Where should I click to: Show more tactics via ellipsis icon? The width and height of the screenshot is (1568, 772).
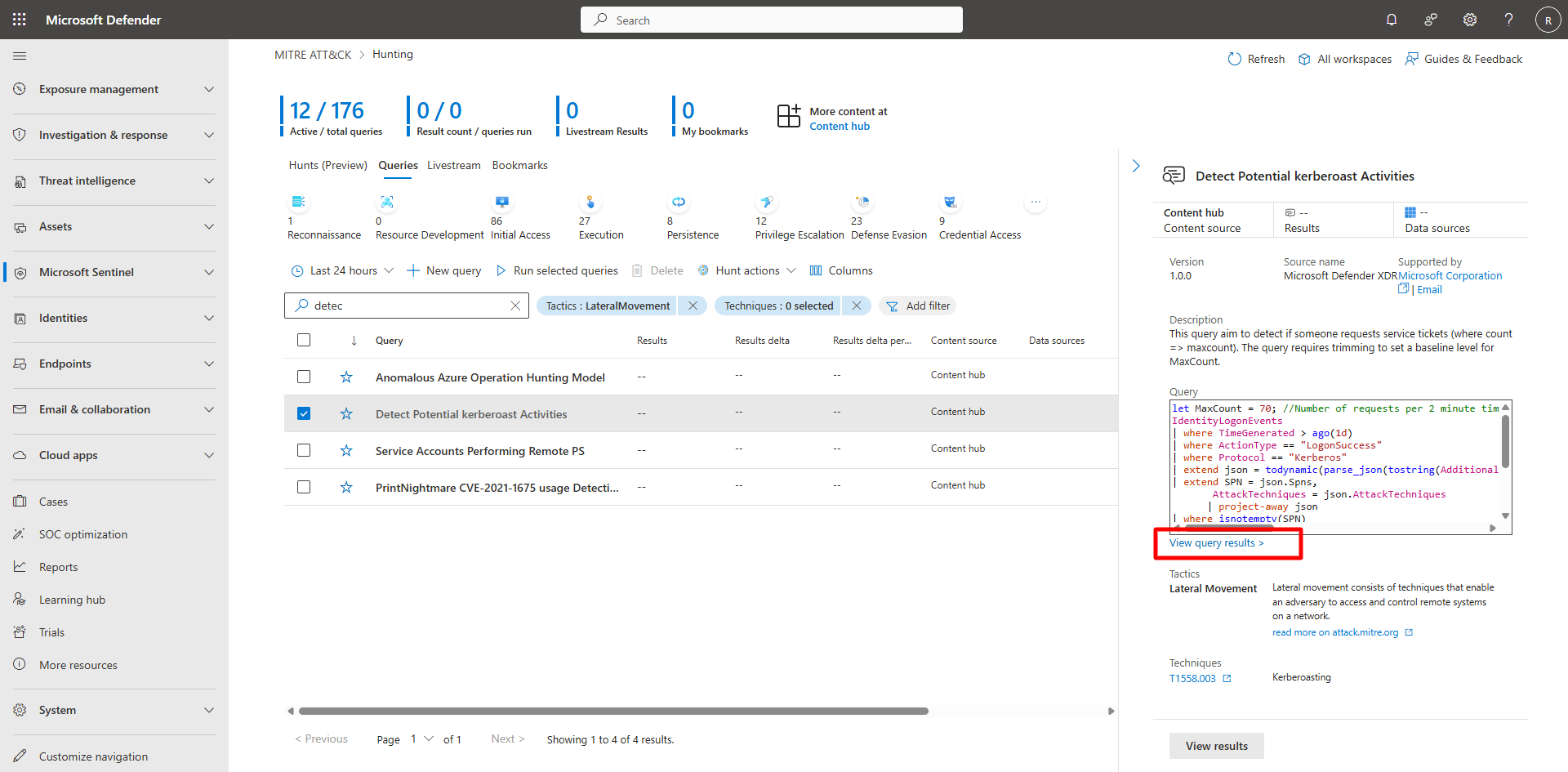[x=1036, y=202]
